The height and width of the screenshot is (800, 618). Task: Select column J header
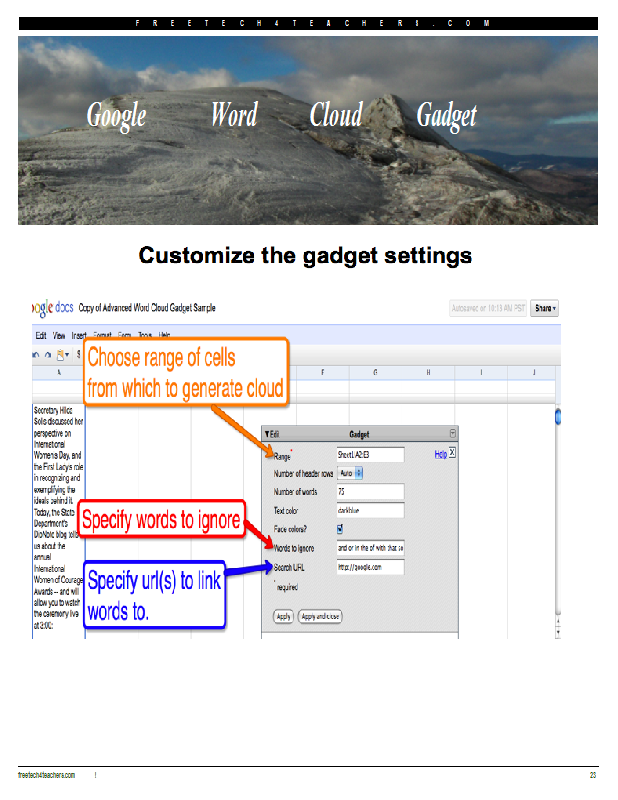click(x=533, y=372)
